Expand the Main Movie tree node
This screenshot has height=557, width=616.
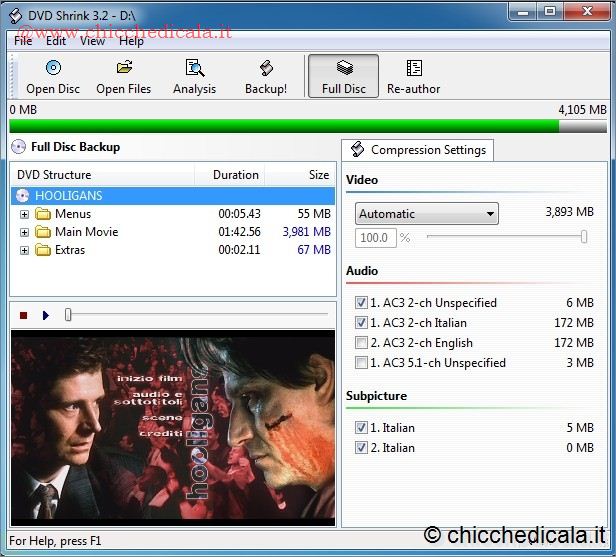(x=25, y=232)
